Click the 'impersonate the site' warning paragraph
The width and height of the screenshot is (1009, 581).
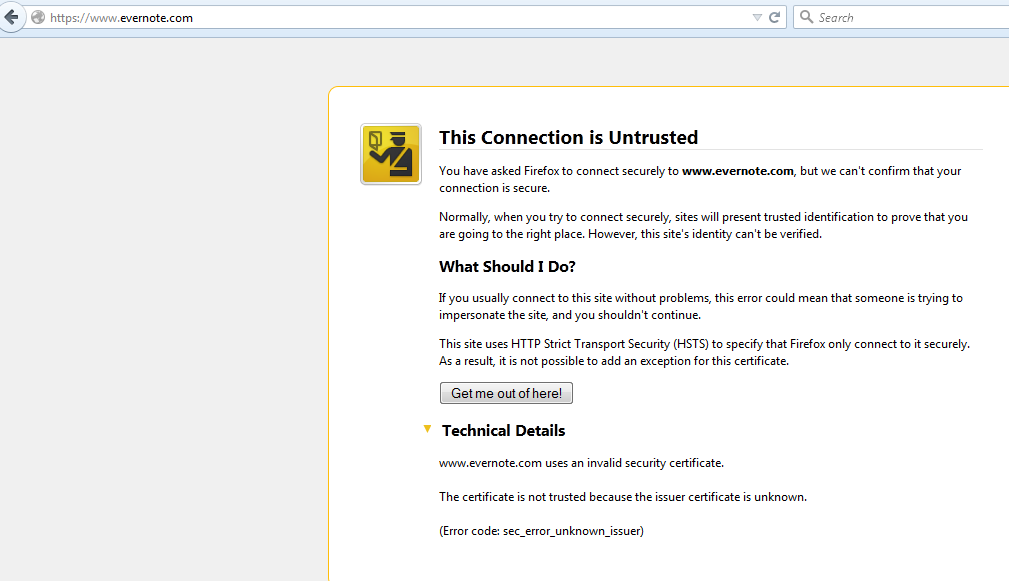(701, 306)
